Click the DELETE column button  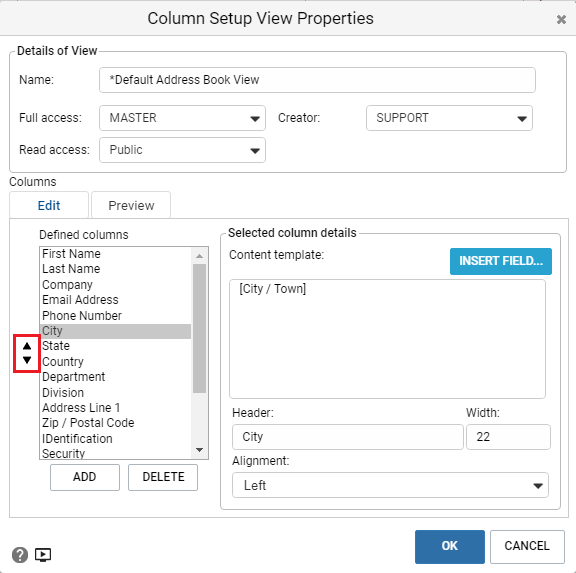tap(163, 477)
